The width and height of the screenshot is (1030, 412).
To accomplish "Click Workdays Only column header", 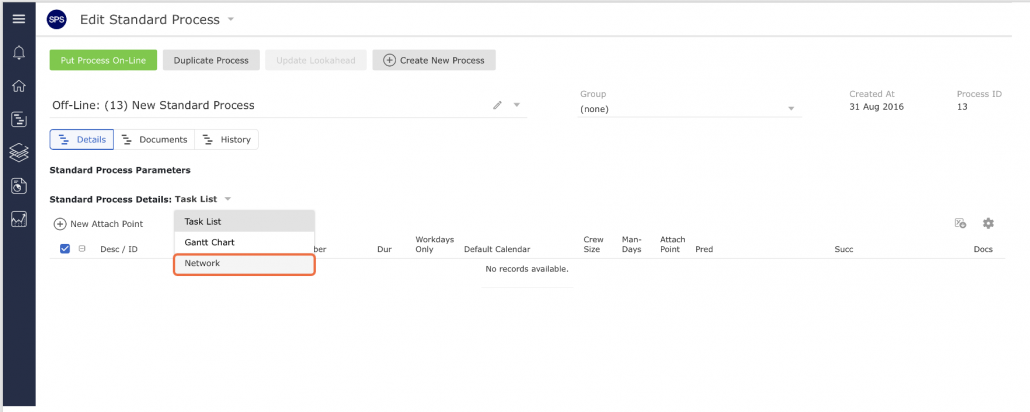I will point(435,244).
